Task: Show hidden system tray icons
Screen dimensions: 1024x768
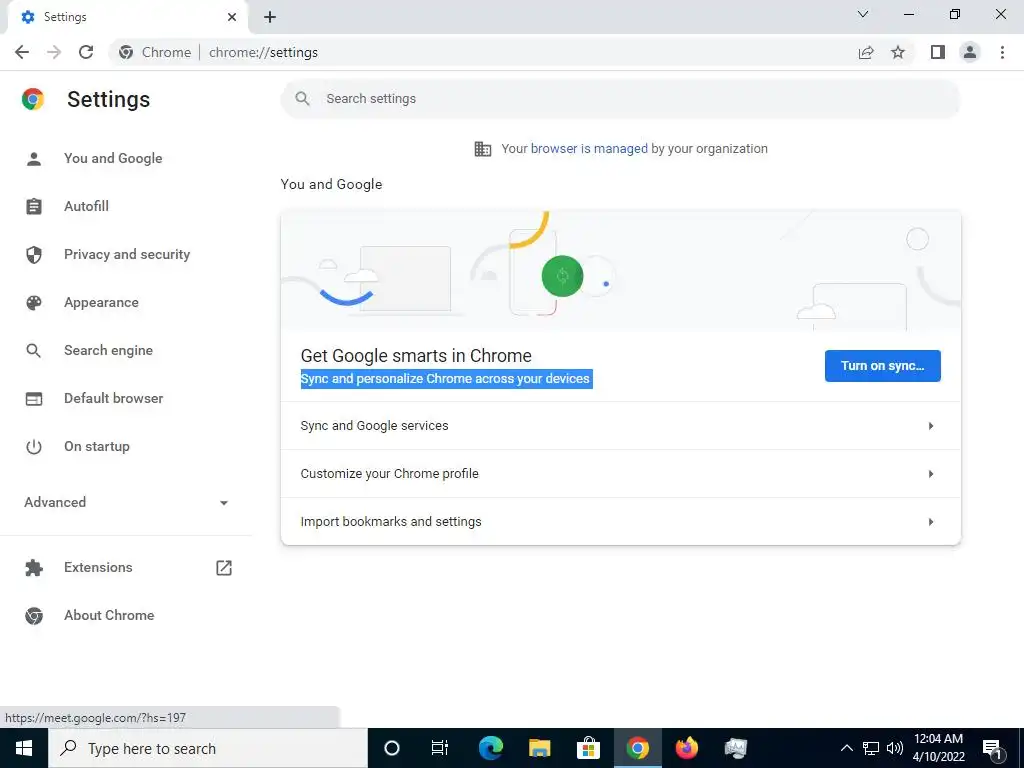Action: 846,748
